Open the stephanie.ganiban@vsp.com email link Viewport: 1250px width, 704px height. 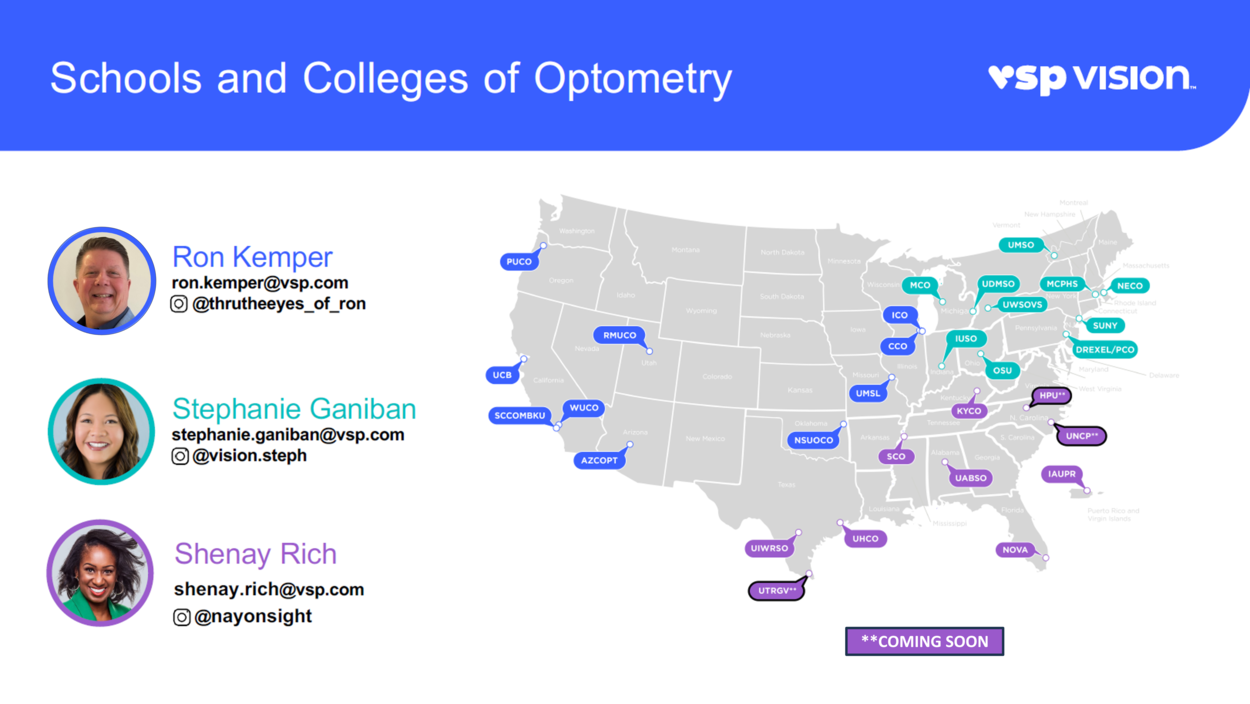[288, 435]
